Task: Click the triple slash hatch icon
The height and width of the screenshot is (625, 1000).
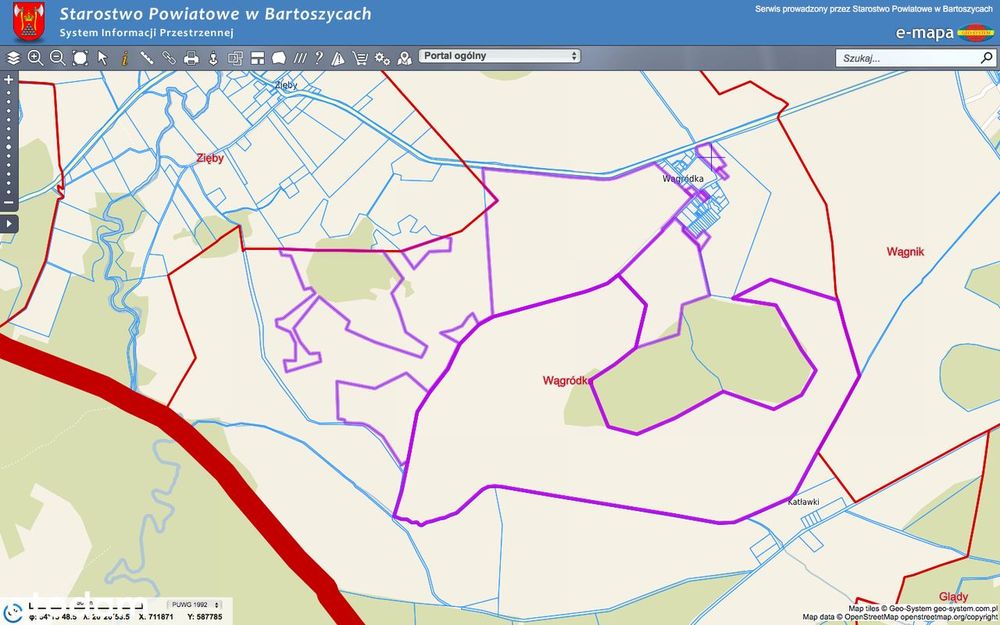Action: coord(300,59)
